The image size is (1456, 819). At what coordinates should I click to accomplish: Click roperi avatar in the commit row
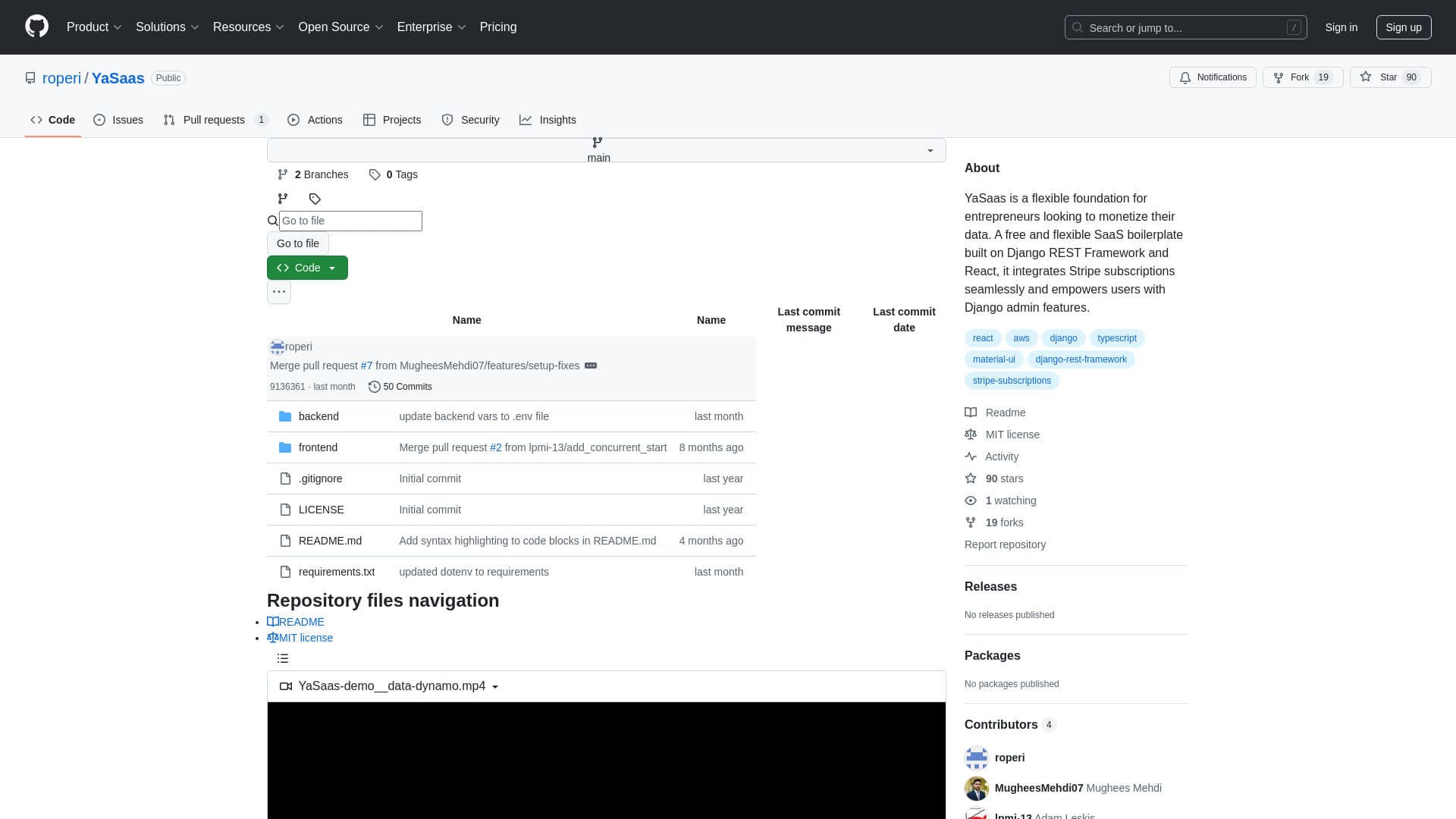(x=278, y=347)
